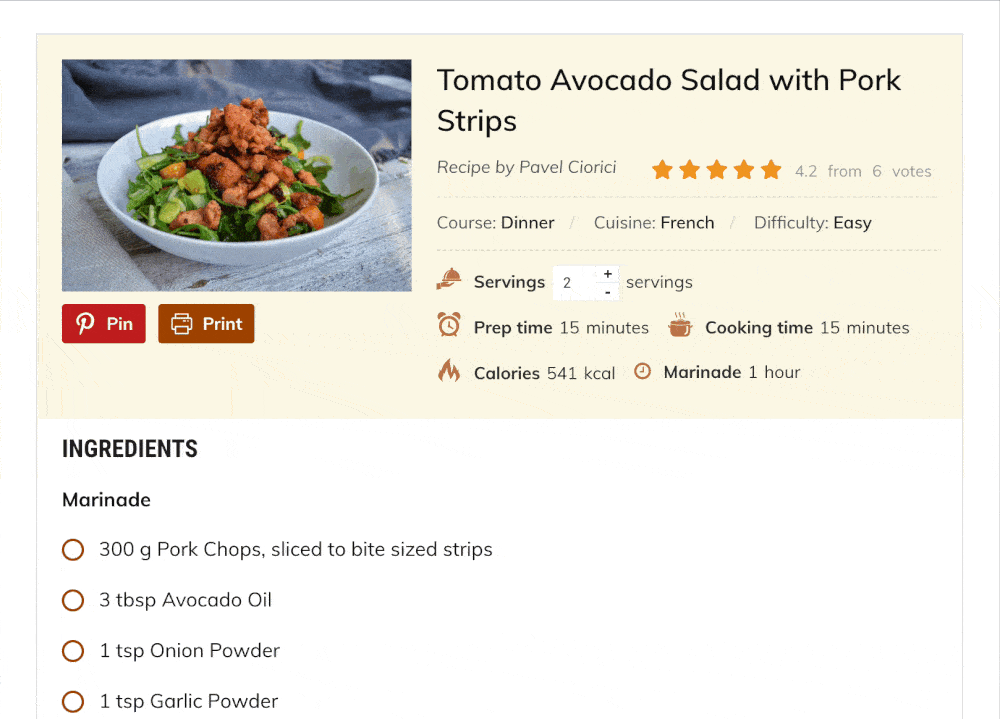This screenshot has height=719, width=1000.
Task: Tick the Avocado Oil ingredient circle
Action: pyautogui.click(x=73, y=600)
